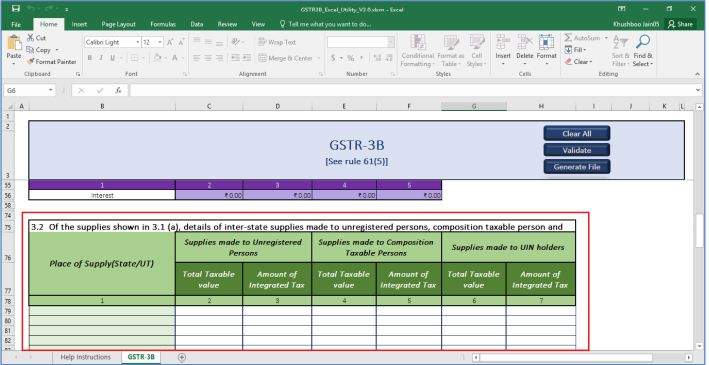Image resolution: width=709 pixels, height=365 pixels.
Task: Click the Clear All button
Action: click(x=577, y=133)
